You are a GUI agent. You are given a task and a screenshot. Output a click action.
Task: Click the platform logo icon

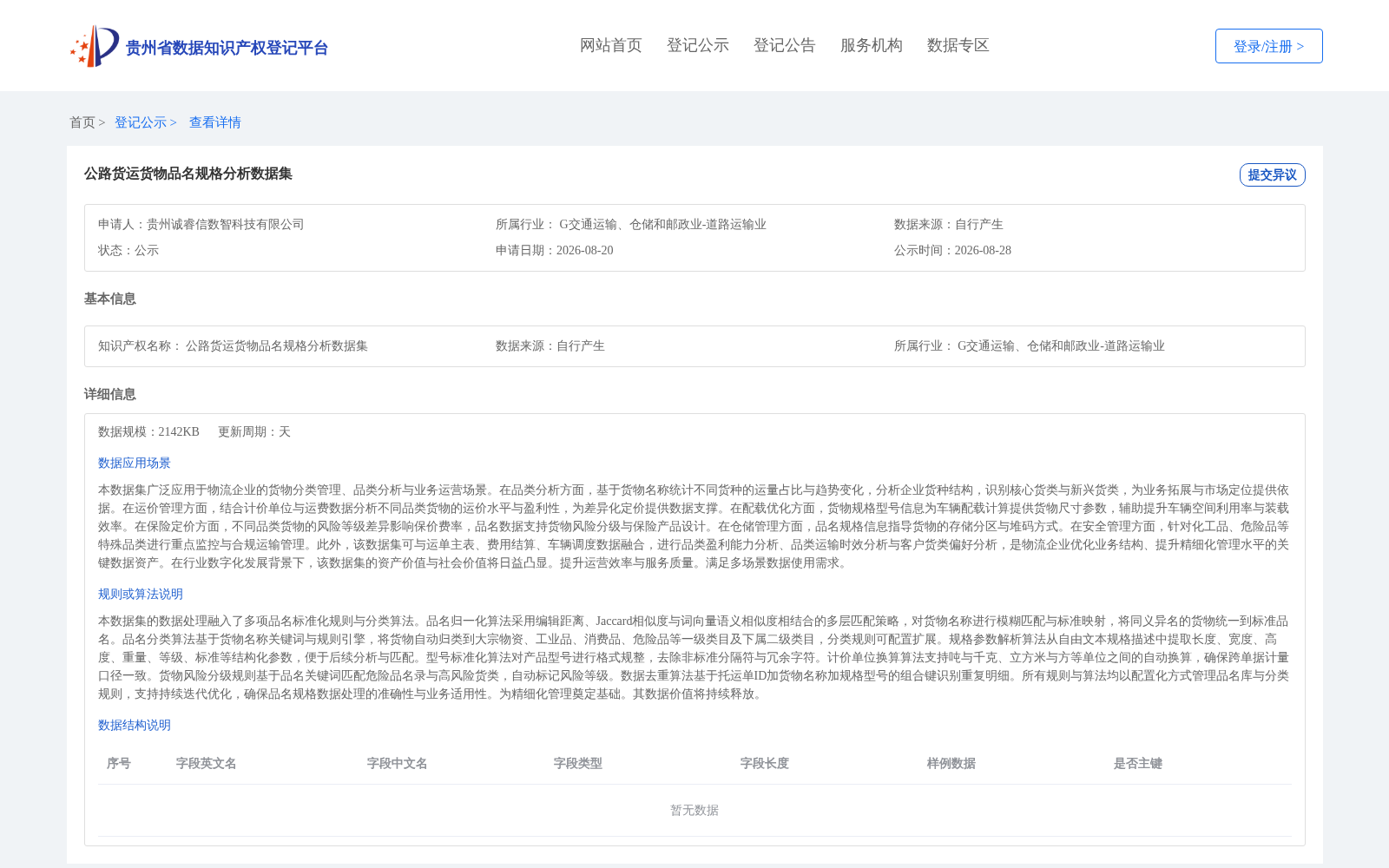(95, 46)
